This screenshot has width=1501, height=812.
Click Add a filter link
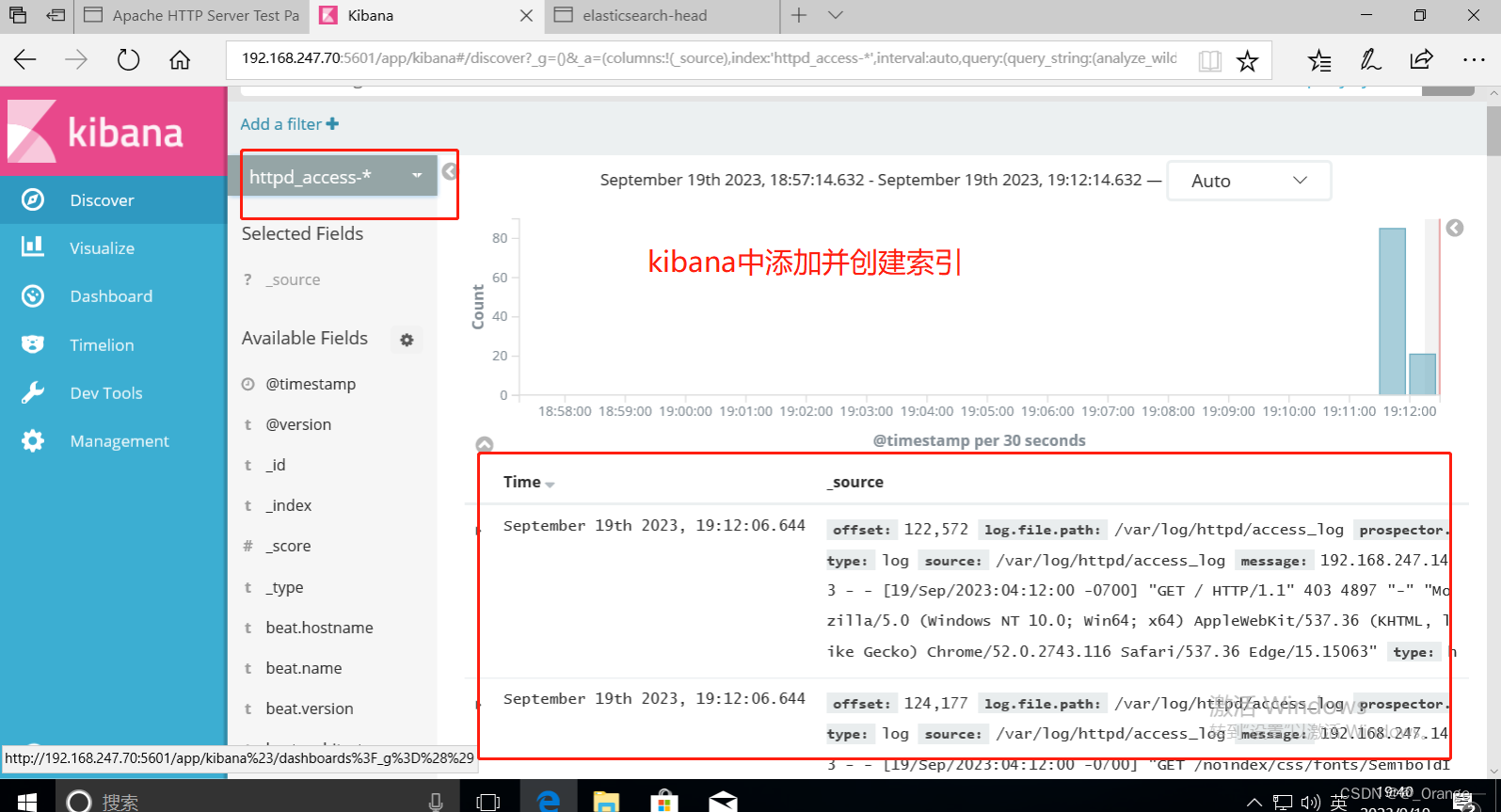click(x=289, y=124)
